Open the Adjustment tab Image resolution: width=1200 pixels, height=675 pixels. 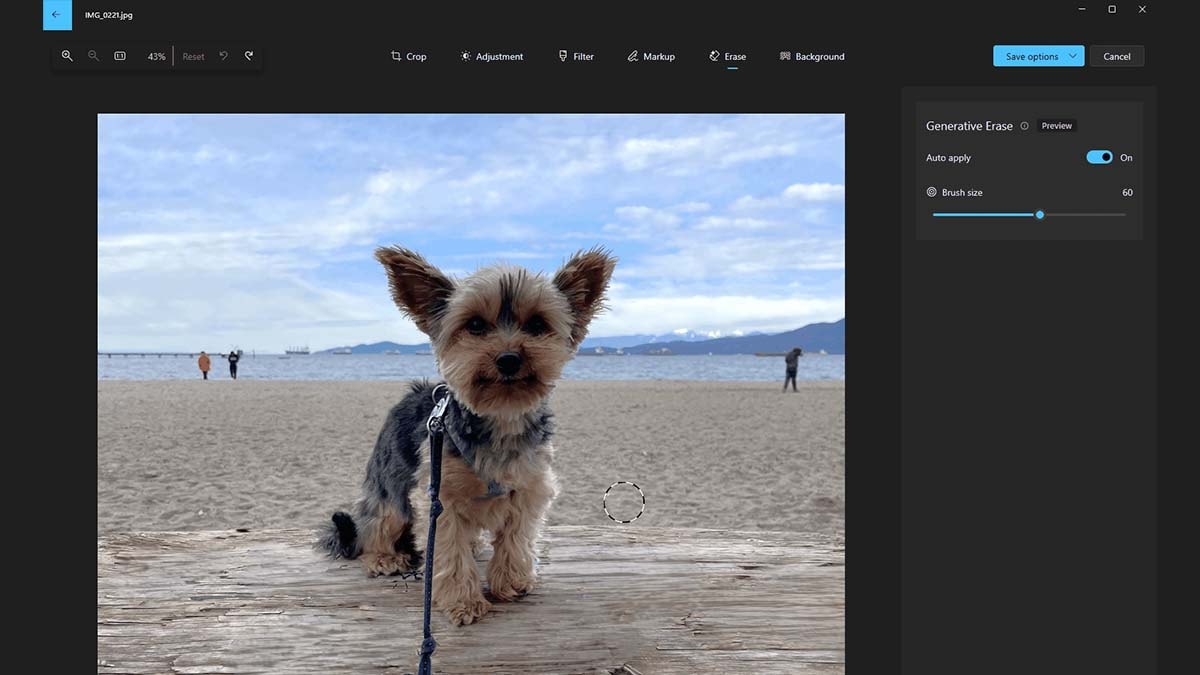tap(491, 57)
